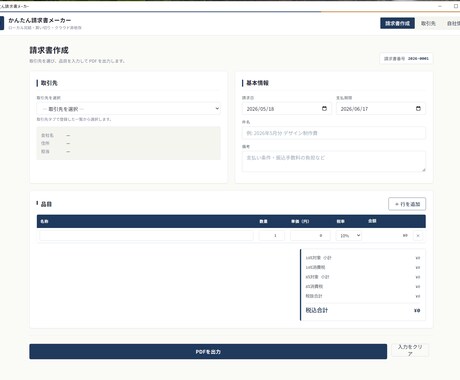This screenshot has height=380, width=460.
Task: Click the 基本情報 section heading
Action: 257,83
